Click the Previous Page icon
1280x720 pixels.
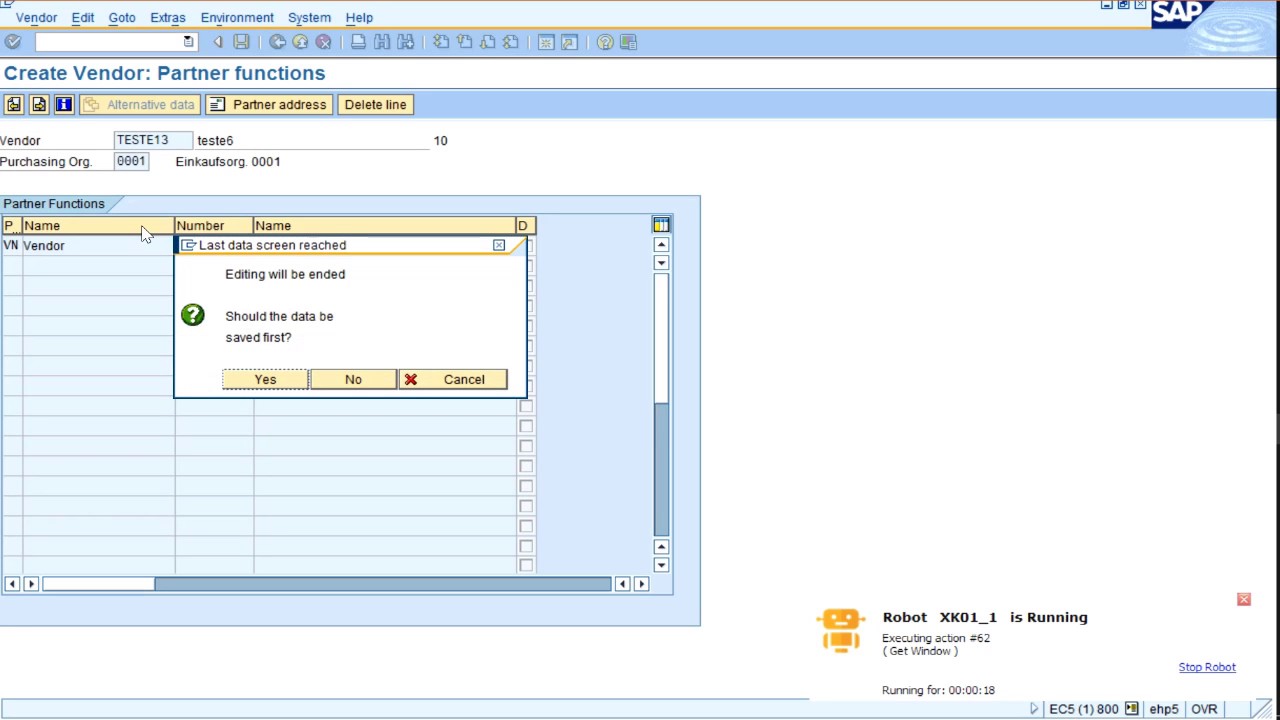[464, 42]
